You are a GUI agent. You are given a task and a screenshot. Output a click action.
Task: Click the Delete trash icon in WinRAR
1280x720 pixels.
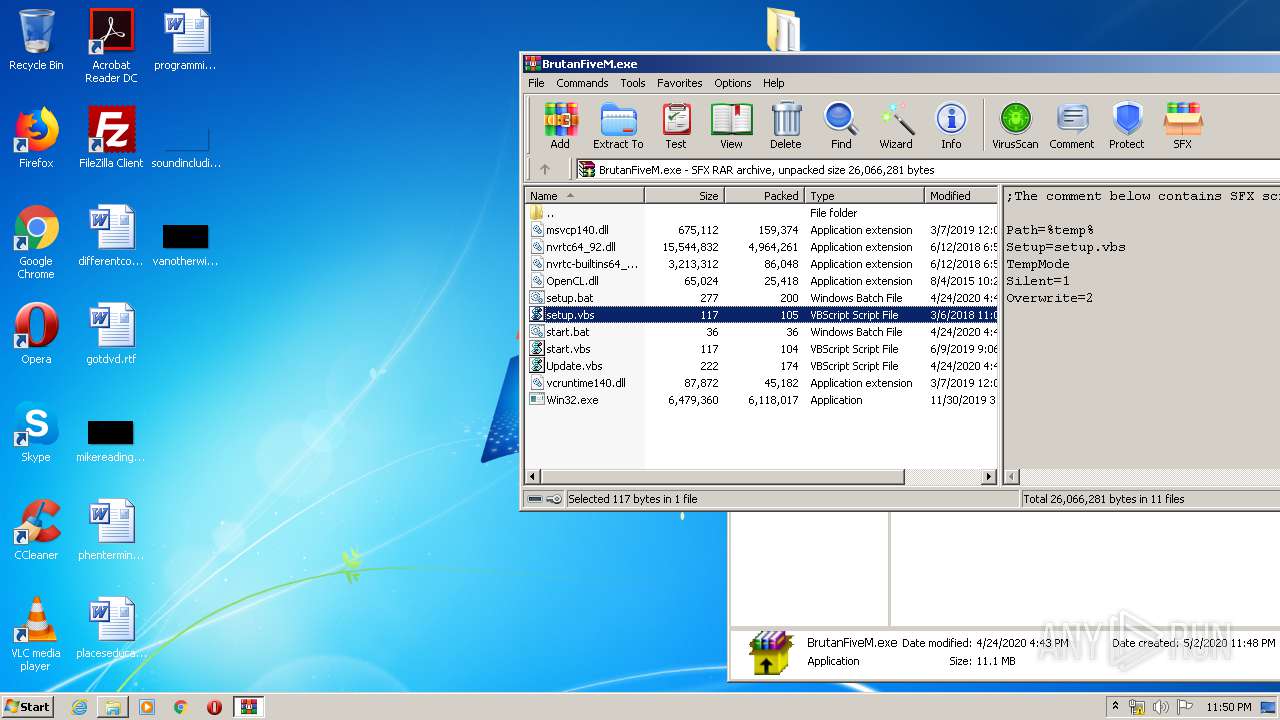coord(786,126)
